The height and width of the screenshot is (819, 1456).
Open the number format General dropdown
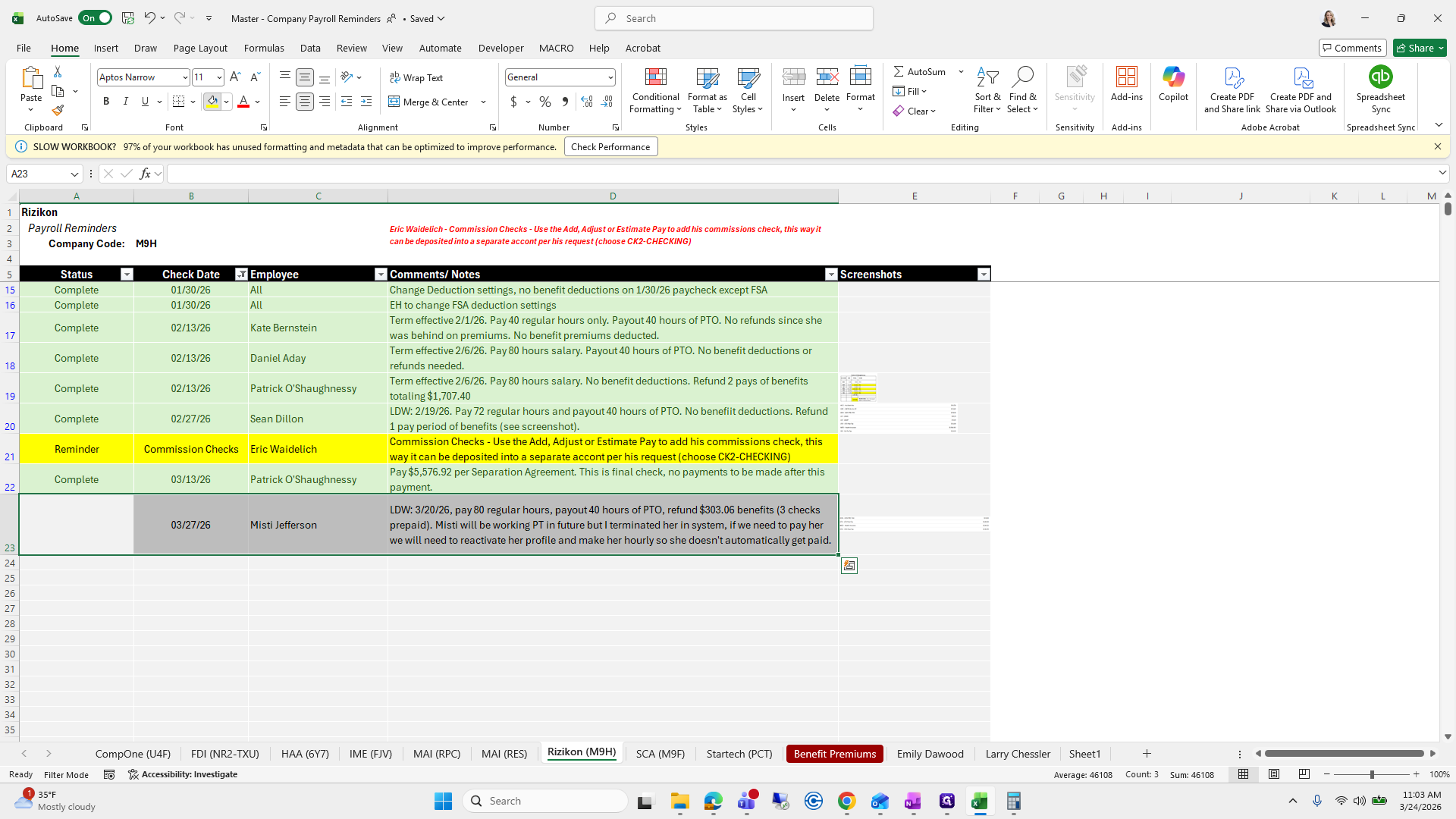[610, 77]
